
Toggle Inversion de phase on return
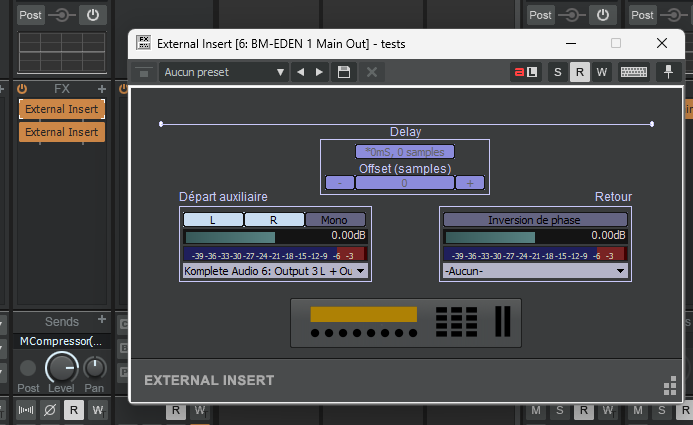click(x=535, y=220)
